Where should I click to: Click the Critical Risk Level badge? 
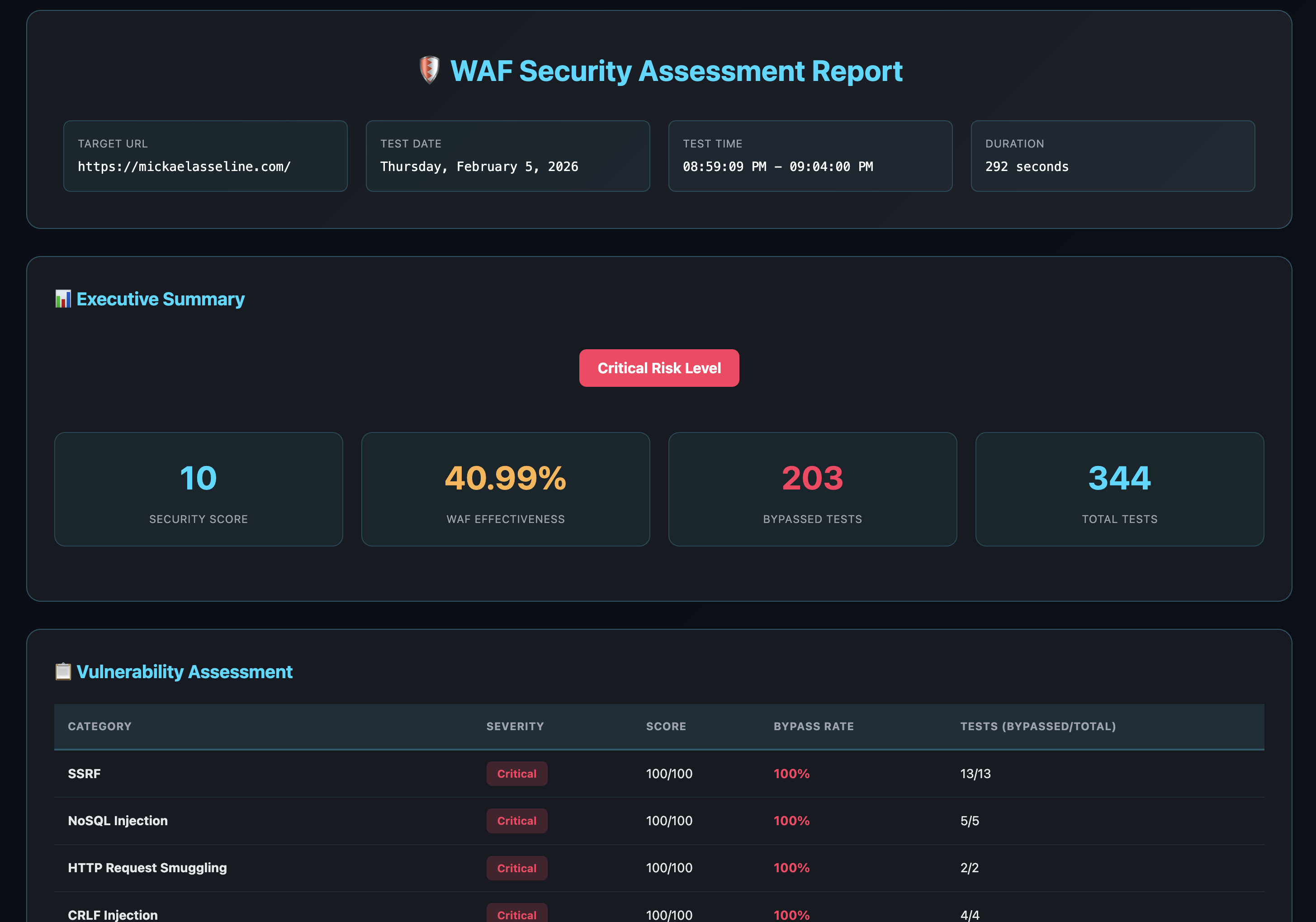click(x=658, y=368)
